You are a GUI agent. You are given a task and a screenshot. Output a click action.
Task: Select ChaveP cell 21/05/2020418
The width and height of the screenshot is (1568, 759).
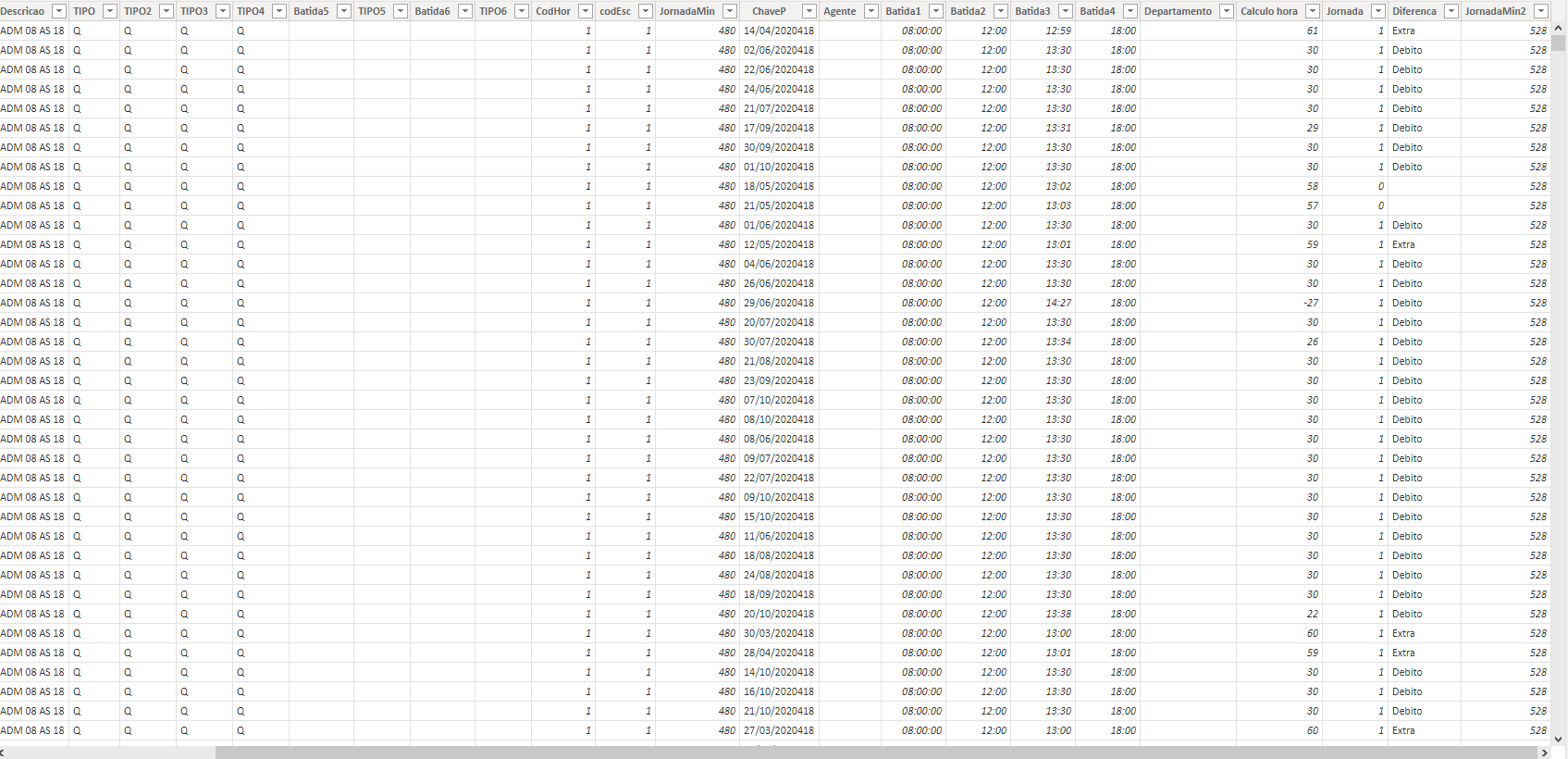[779, 205]
